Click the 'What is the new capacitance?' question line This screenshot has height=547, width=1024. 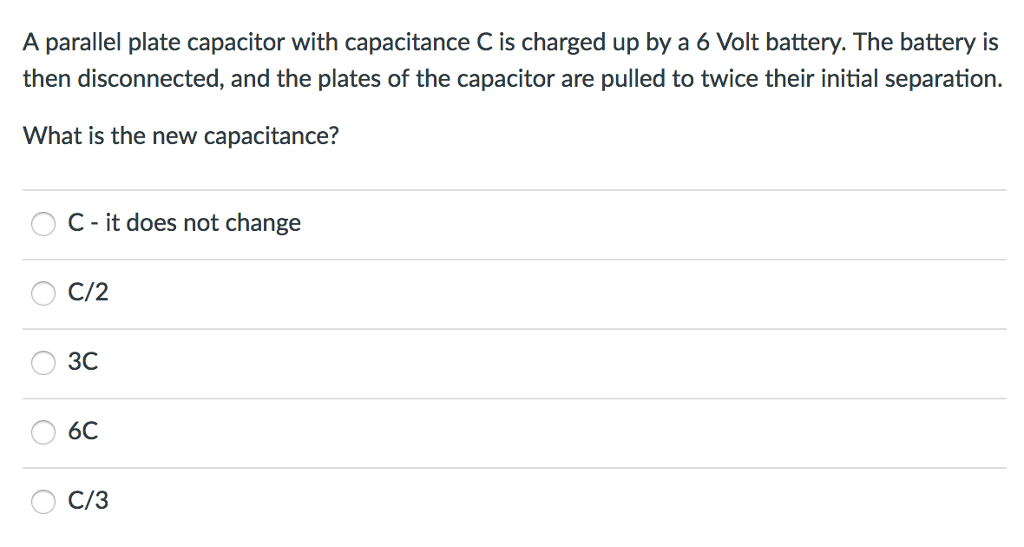(181, 137)
